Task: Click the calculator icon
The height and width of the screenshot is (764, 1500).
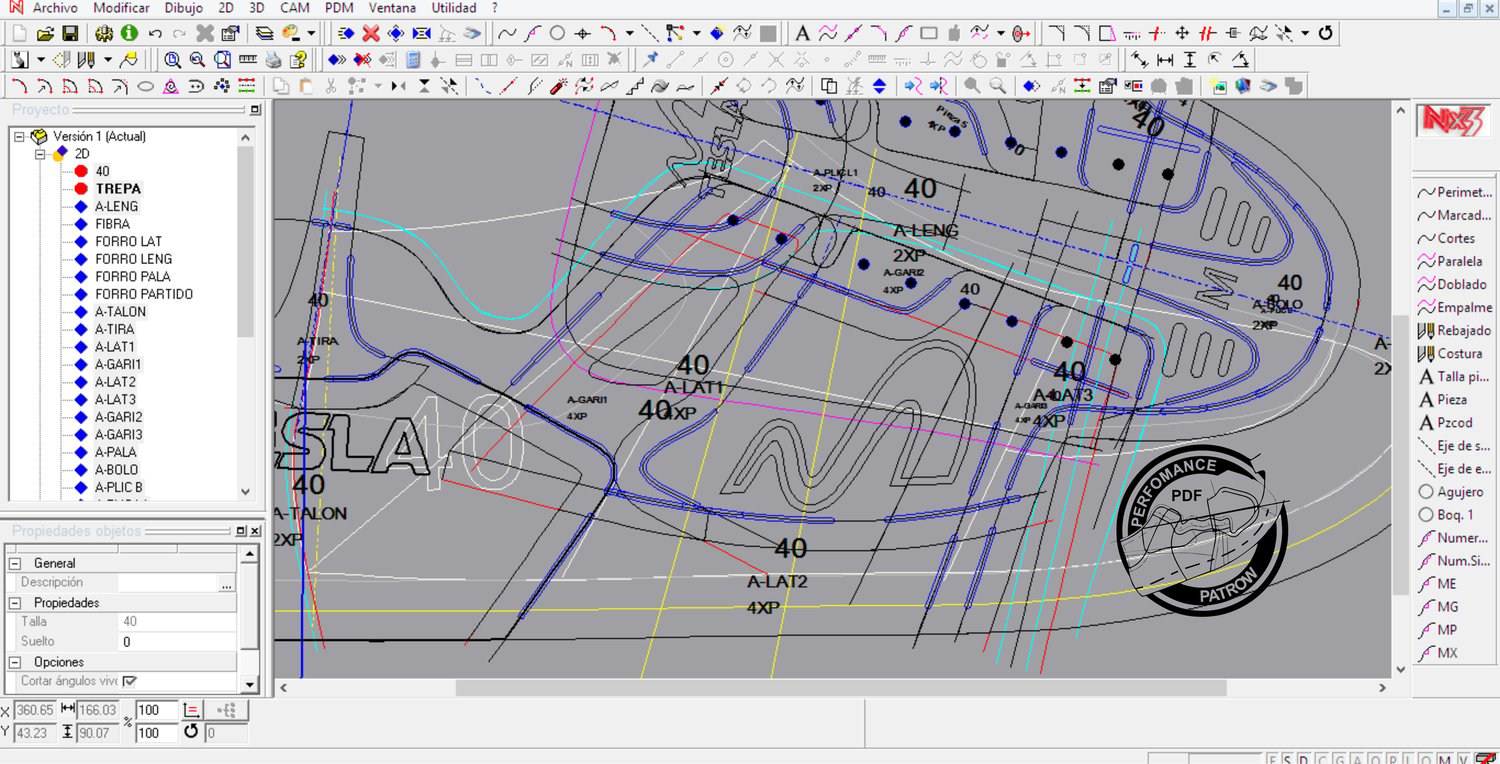Action: coord(413,60)
